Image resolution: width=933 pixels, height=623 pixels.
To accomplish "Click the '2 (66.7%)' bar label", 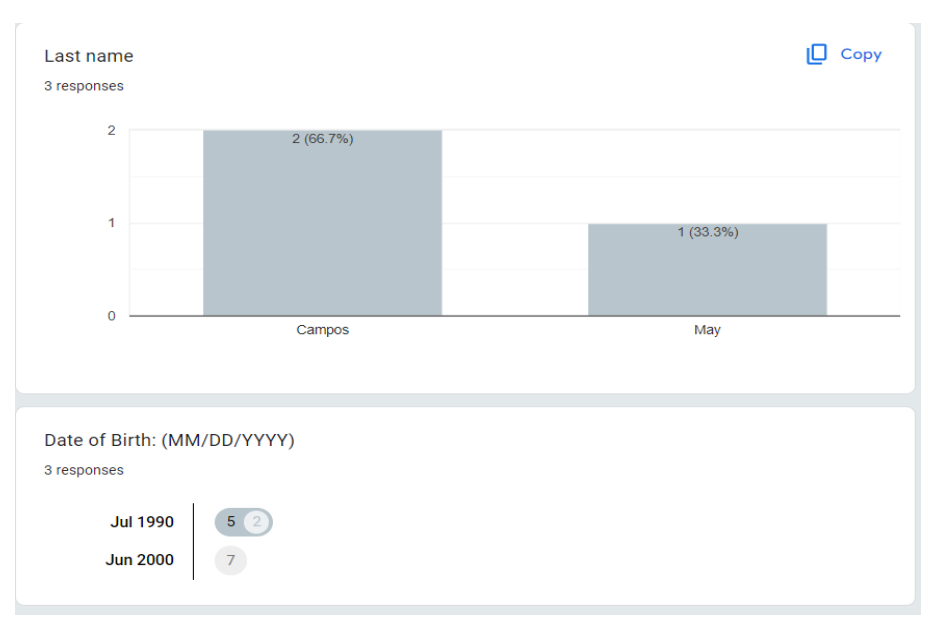I will click(323, 139).
